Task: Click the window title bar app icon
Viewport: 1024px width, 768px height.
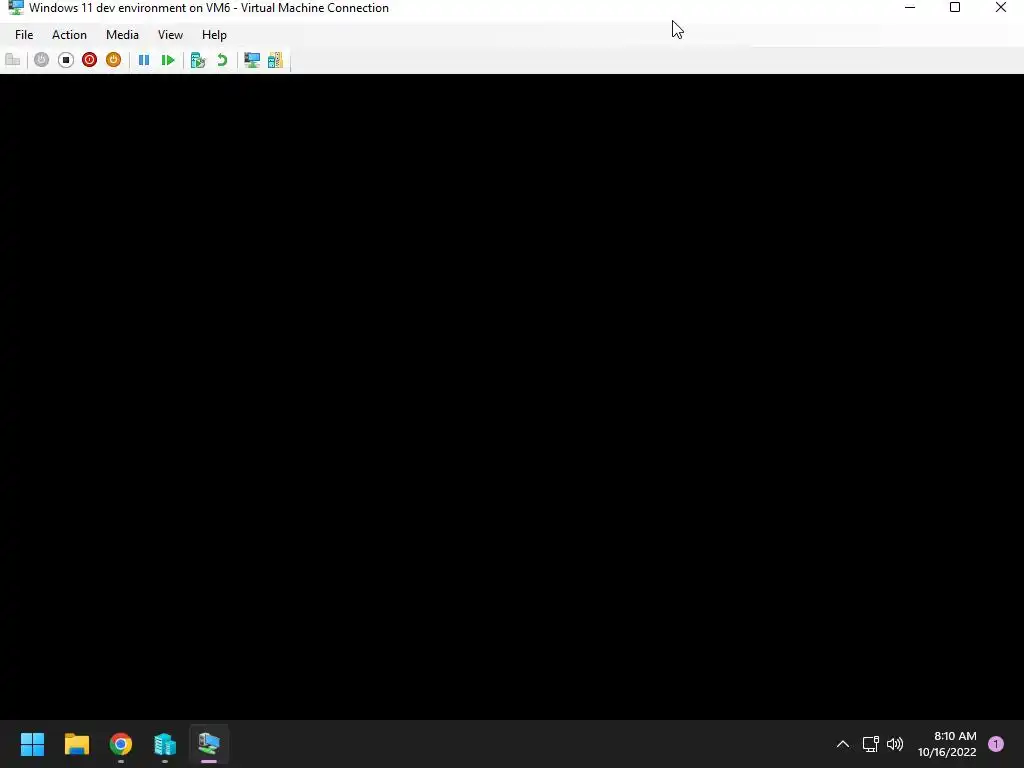Action: (16, 8)
